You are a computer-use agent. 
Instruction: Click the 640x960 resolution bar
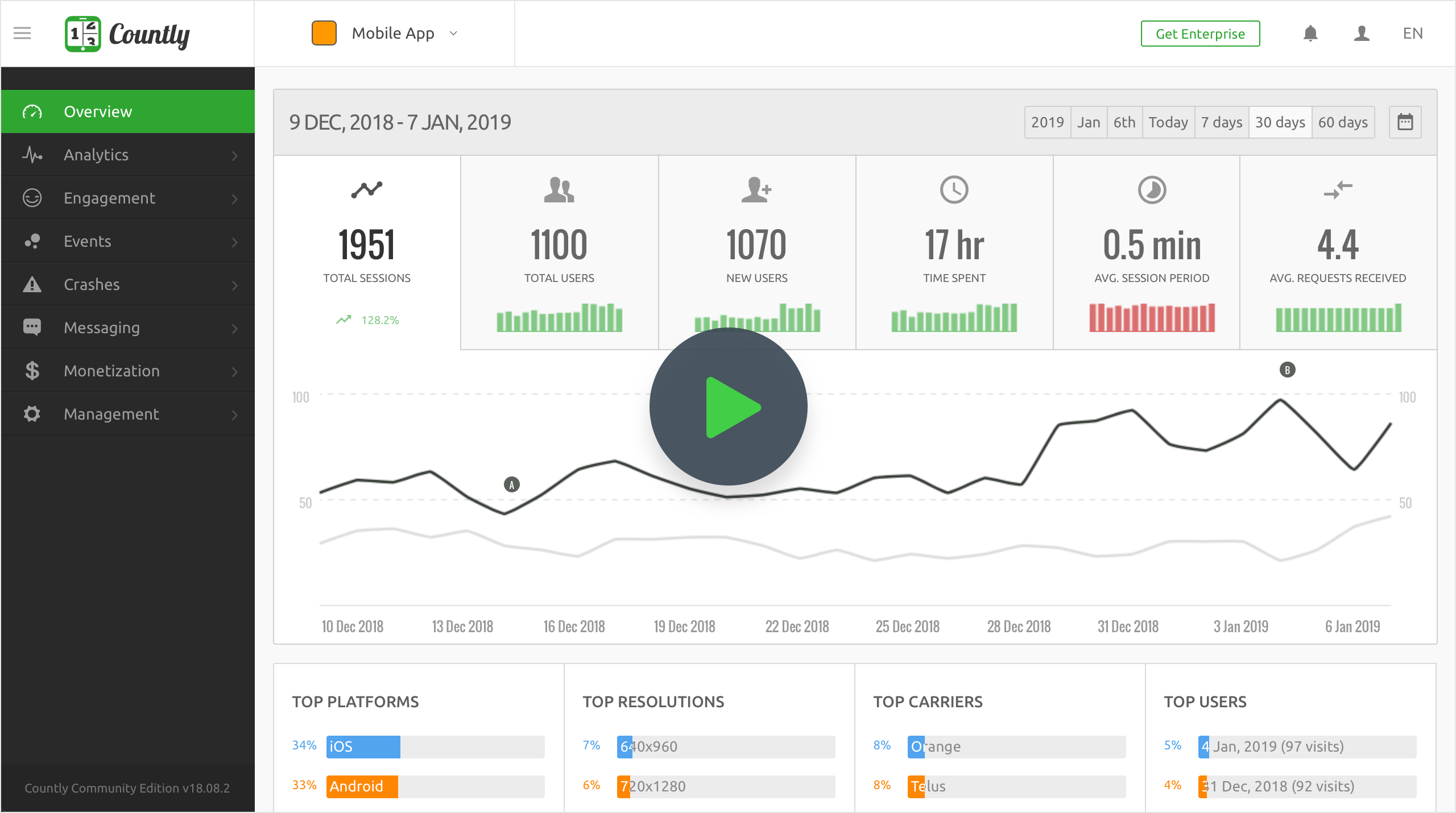click(726, 746)
